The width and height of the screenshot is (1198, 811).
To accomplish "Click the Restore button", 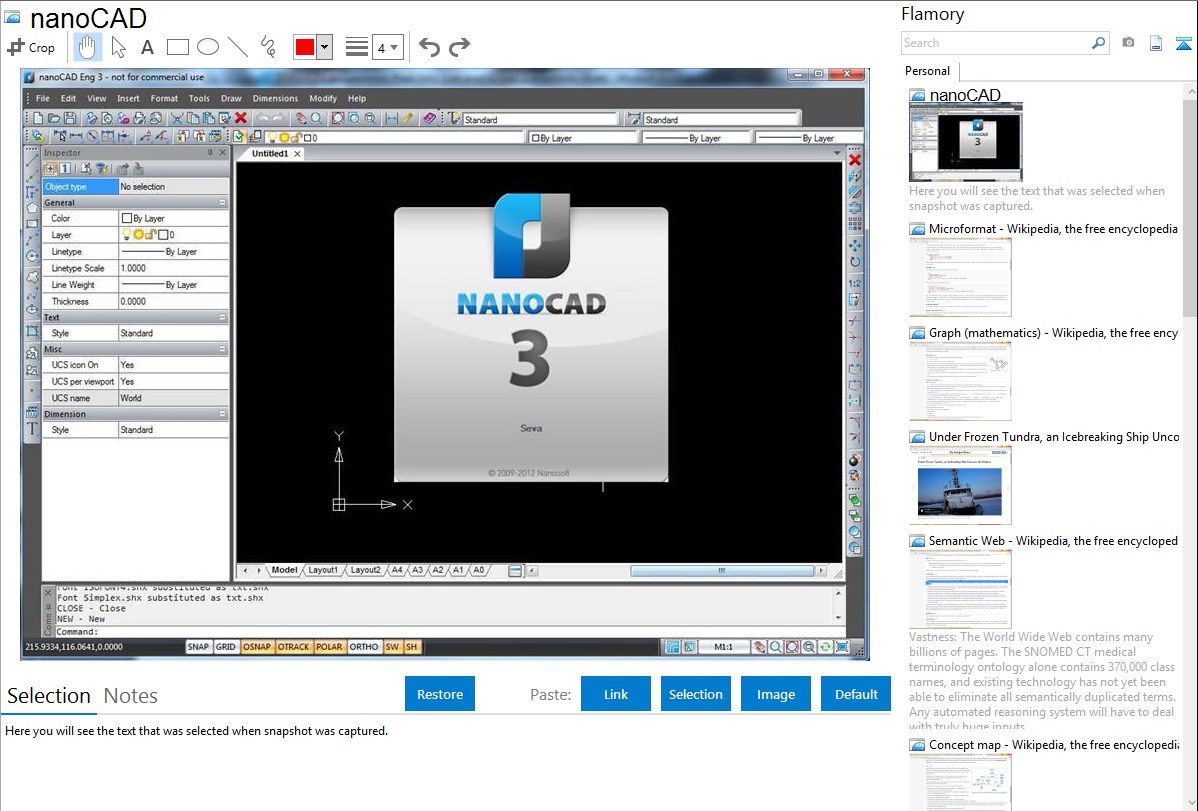I will coord(440,694).
